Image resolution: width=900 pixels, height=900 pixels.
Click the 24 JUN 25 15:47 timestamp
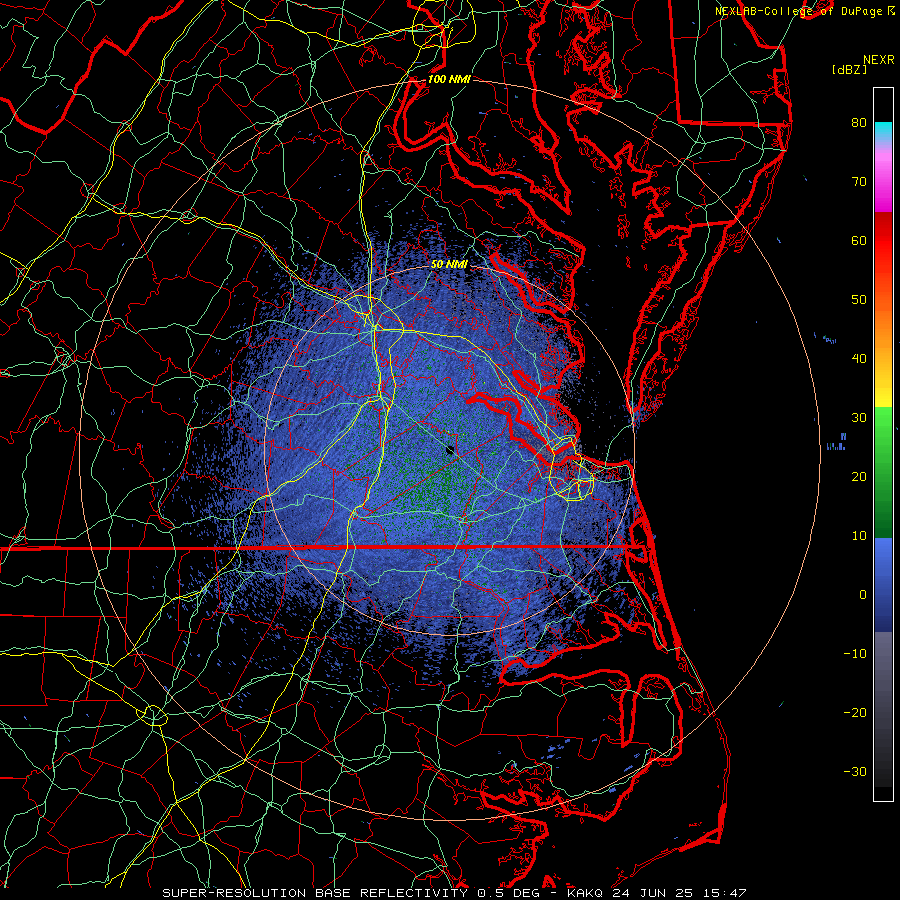click(679, 893)
